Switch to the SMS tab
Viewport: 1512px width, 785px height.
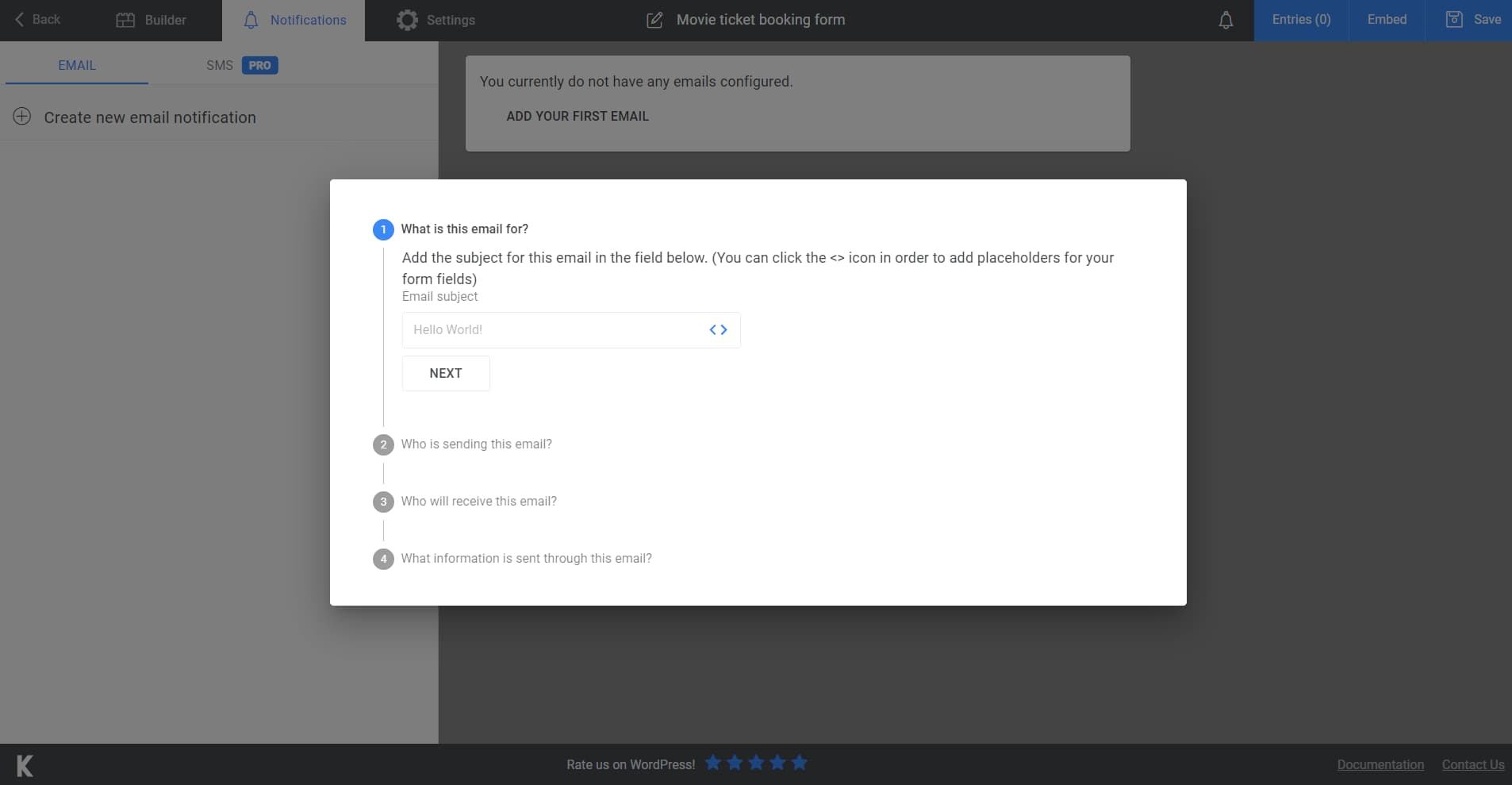(220, 65)
